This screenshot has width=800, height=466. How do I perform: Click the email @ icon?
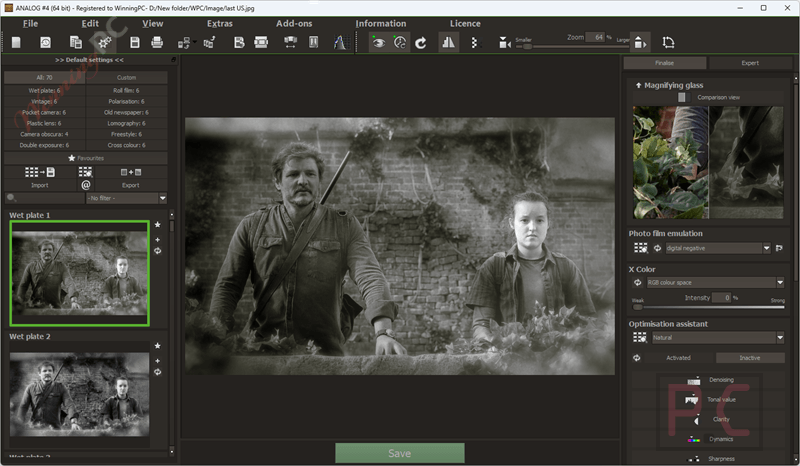[x=86, y=185]
